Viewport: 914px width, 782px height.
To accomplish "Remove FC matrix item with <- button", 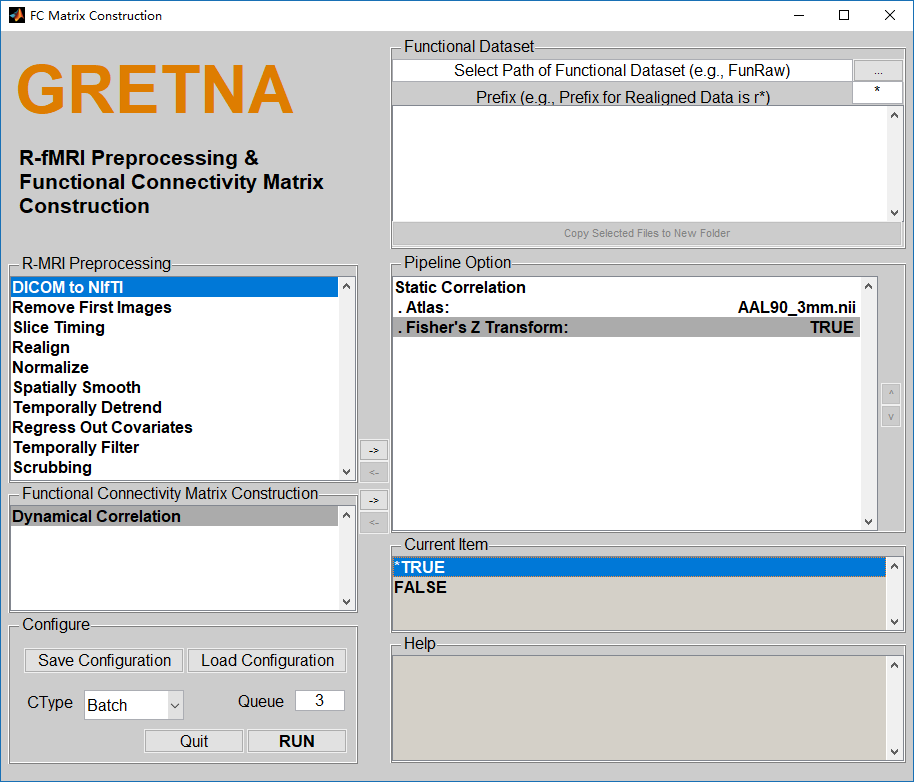I will coord(374,522).
